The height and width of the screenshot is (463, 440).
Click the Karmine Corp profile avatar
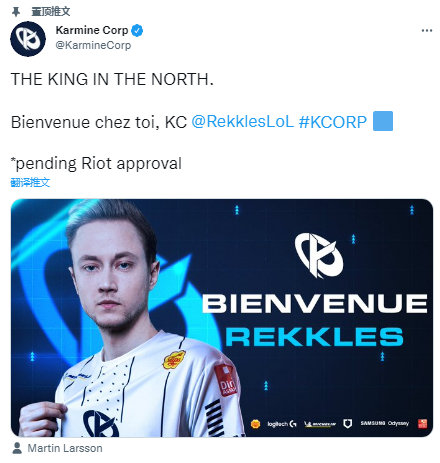pos(28,39)
